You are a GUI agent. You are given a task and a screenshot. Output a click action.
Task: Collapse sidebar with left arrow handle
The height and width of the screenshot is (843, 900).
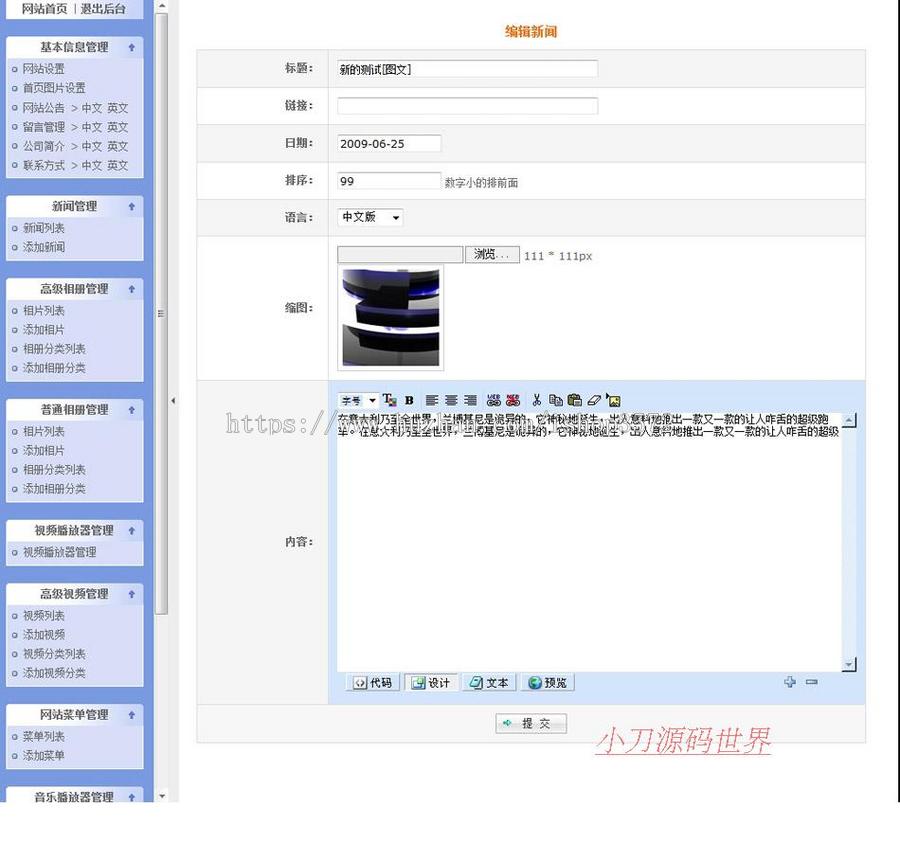click(x=173, y=401)
